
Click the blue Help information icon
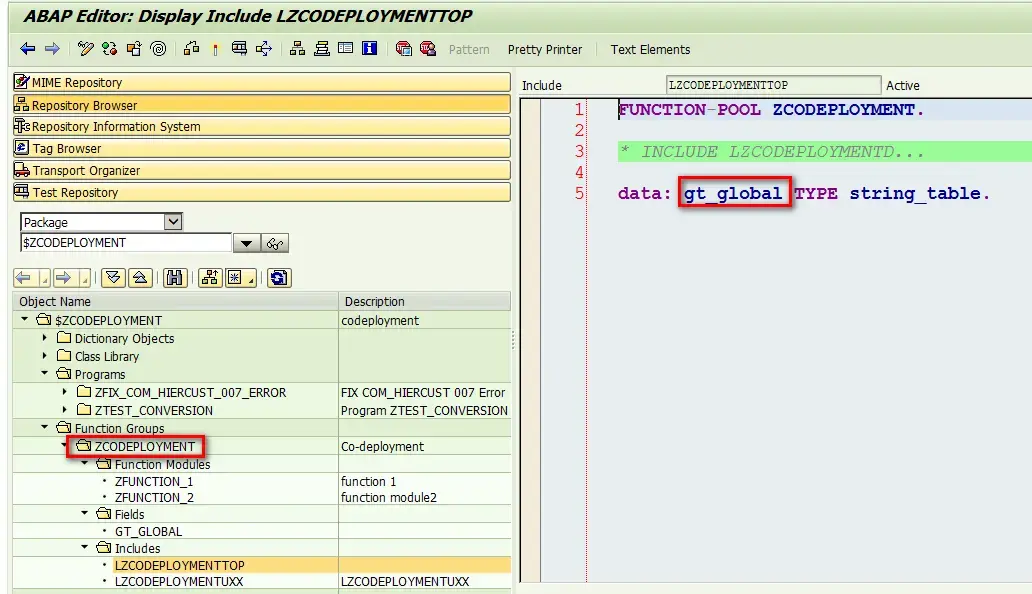point(368,48)
